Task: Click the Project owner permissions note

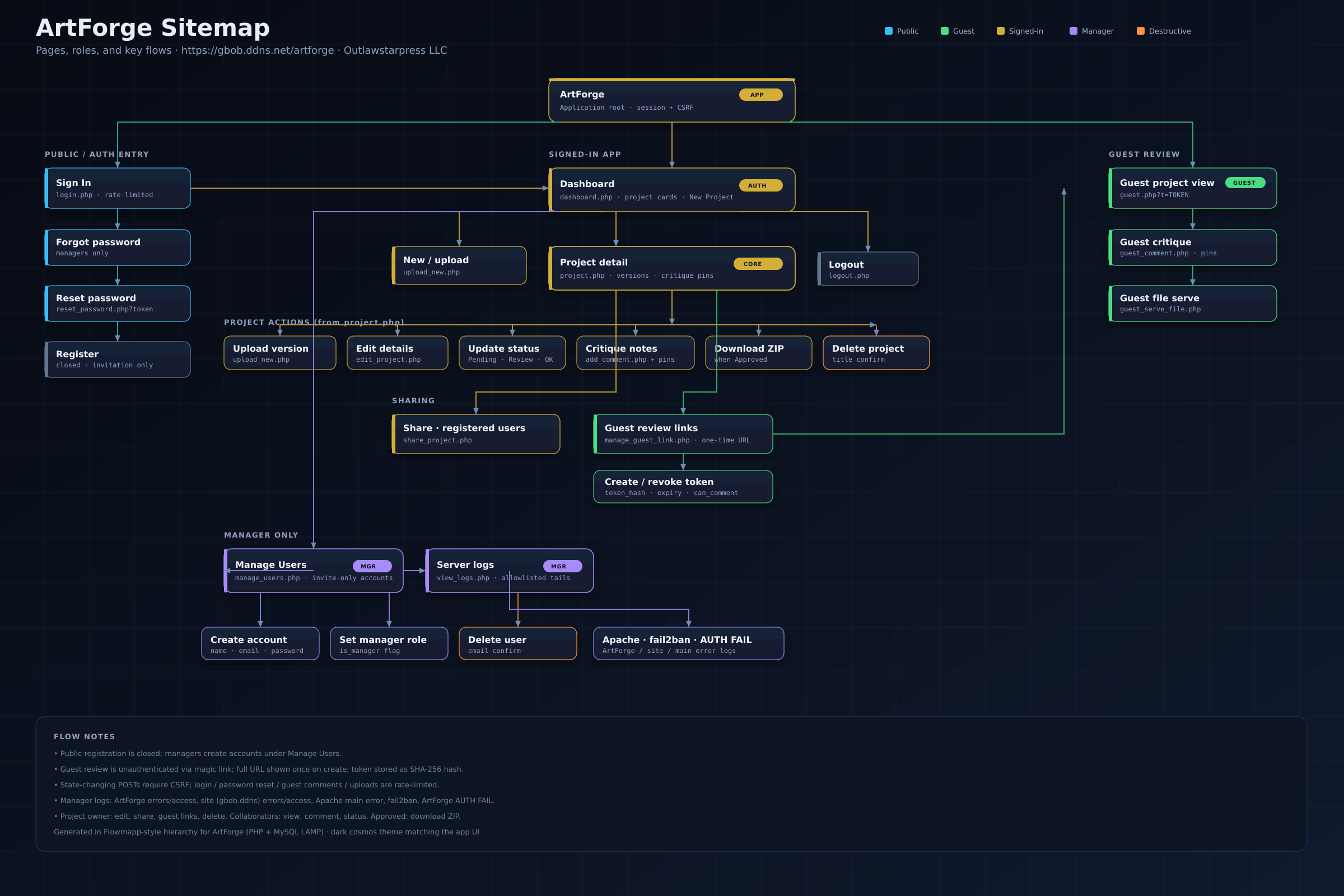Action: tap(257, 816)
